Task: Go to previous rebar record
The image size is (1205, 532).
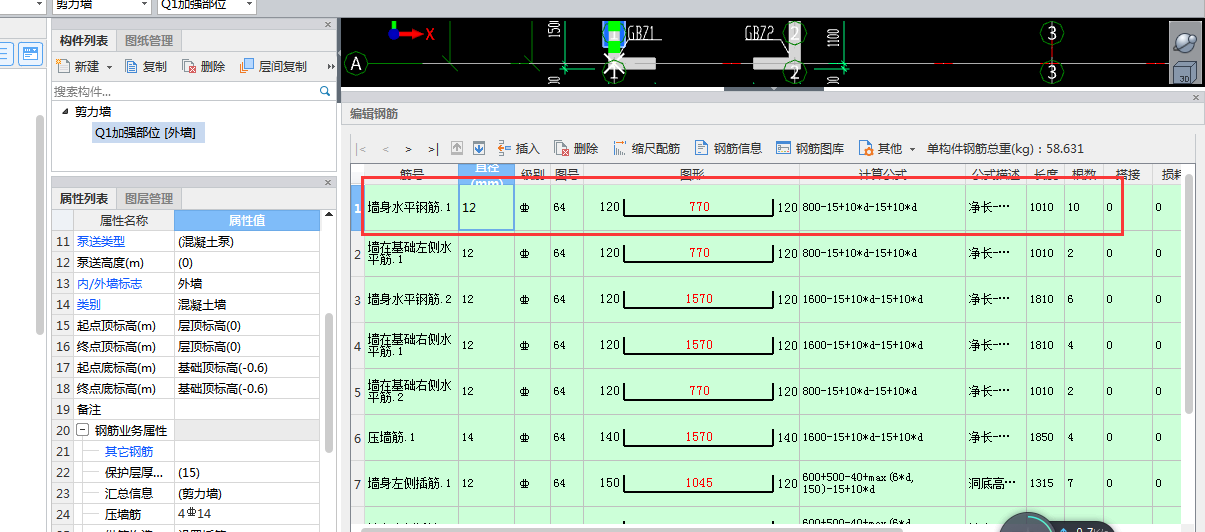Action: 386,148
